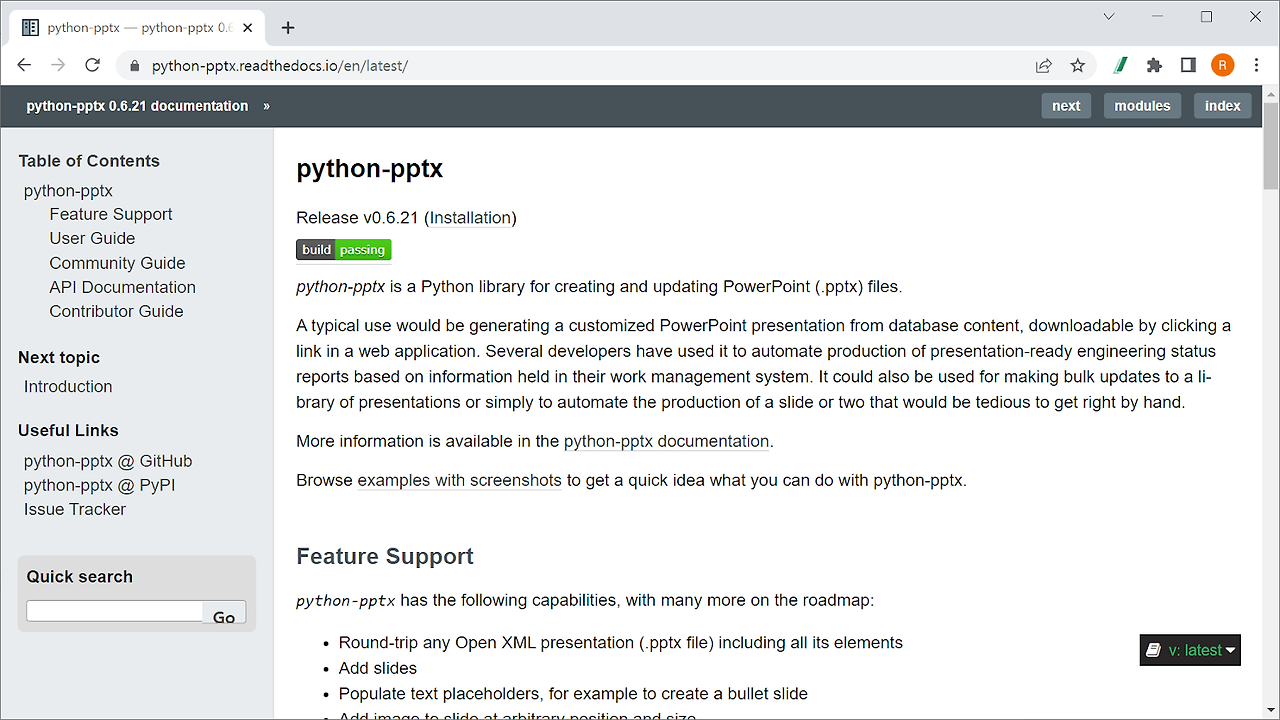
Task: Click the browser forward arrow
Action: coord(58,65)
